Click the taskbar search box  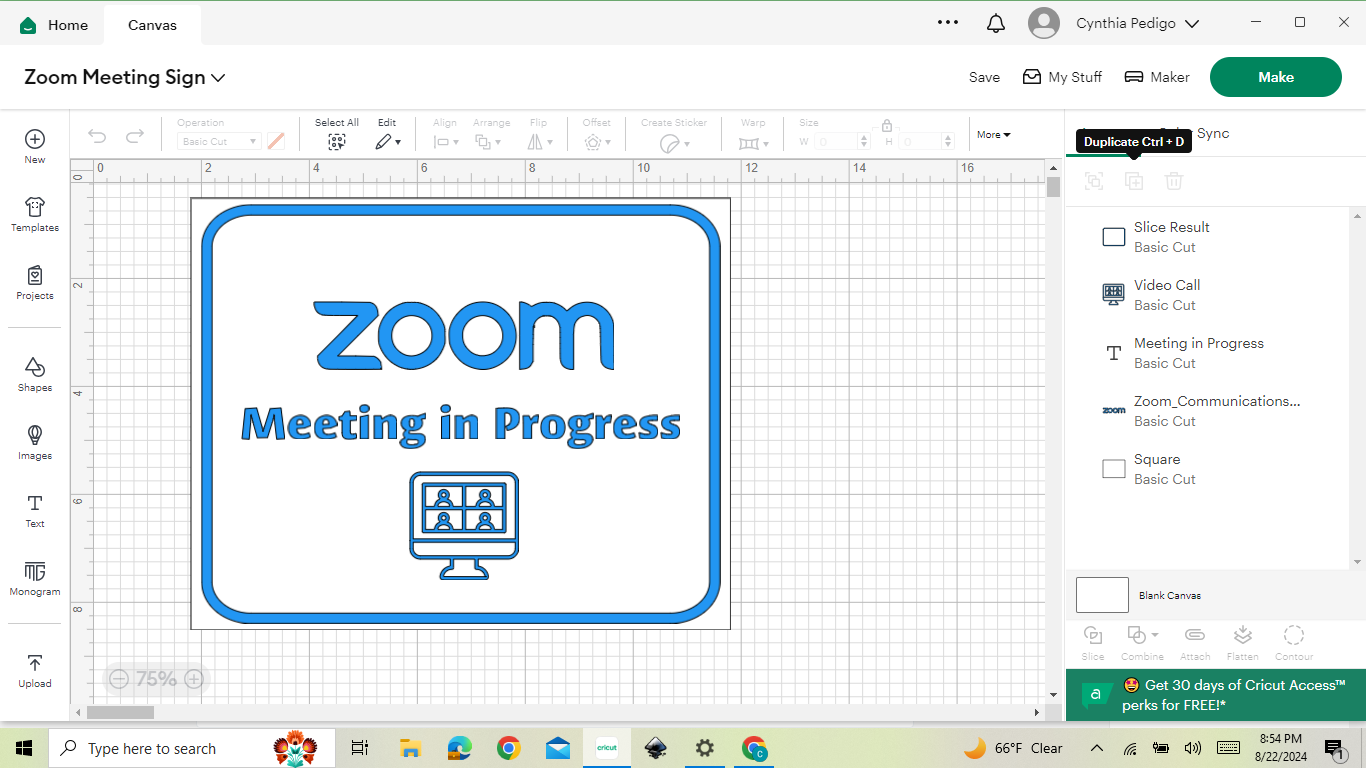[190, 748]
